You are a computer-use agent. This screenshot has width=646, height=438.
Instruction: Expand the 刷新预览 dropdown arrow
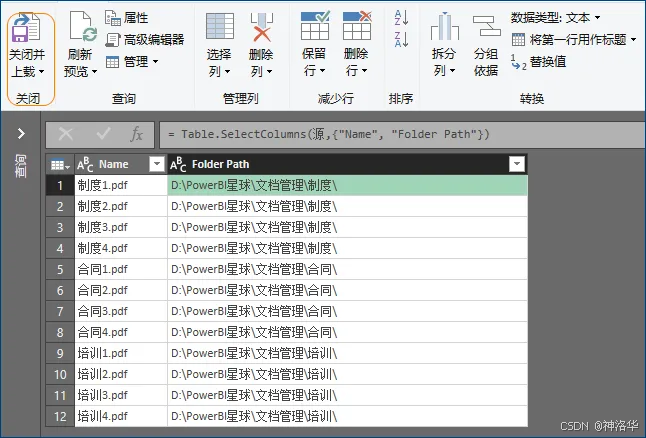click(94, 72)
